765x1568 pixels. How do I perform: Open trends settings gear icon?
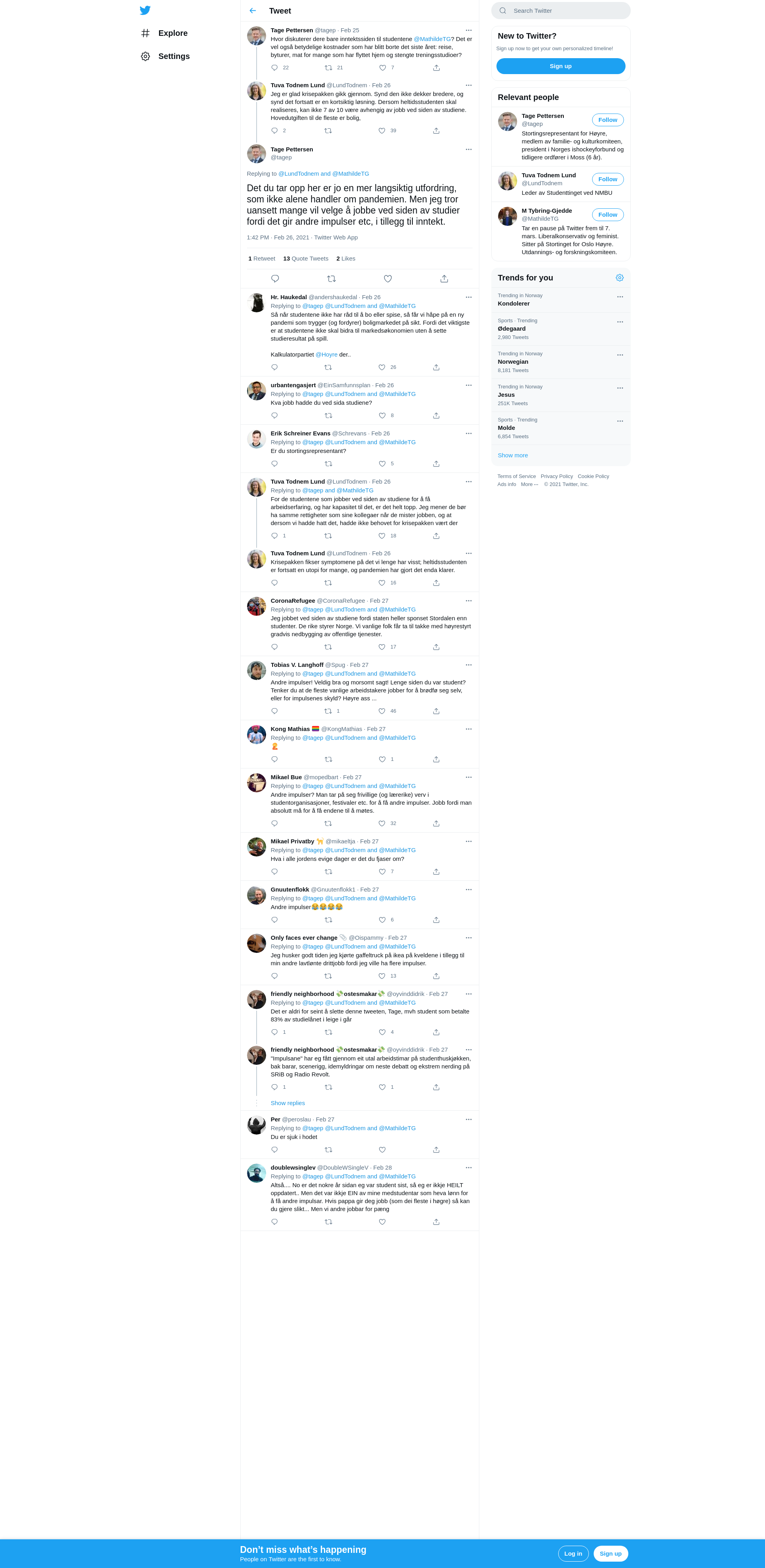pyautogui.click(x=620, y=278)
